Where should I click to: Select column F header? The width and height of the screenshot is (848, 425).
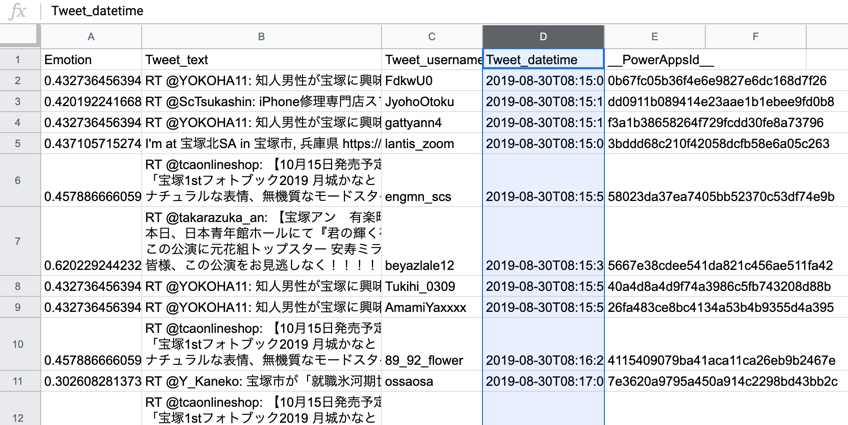(x=756, y=37)
